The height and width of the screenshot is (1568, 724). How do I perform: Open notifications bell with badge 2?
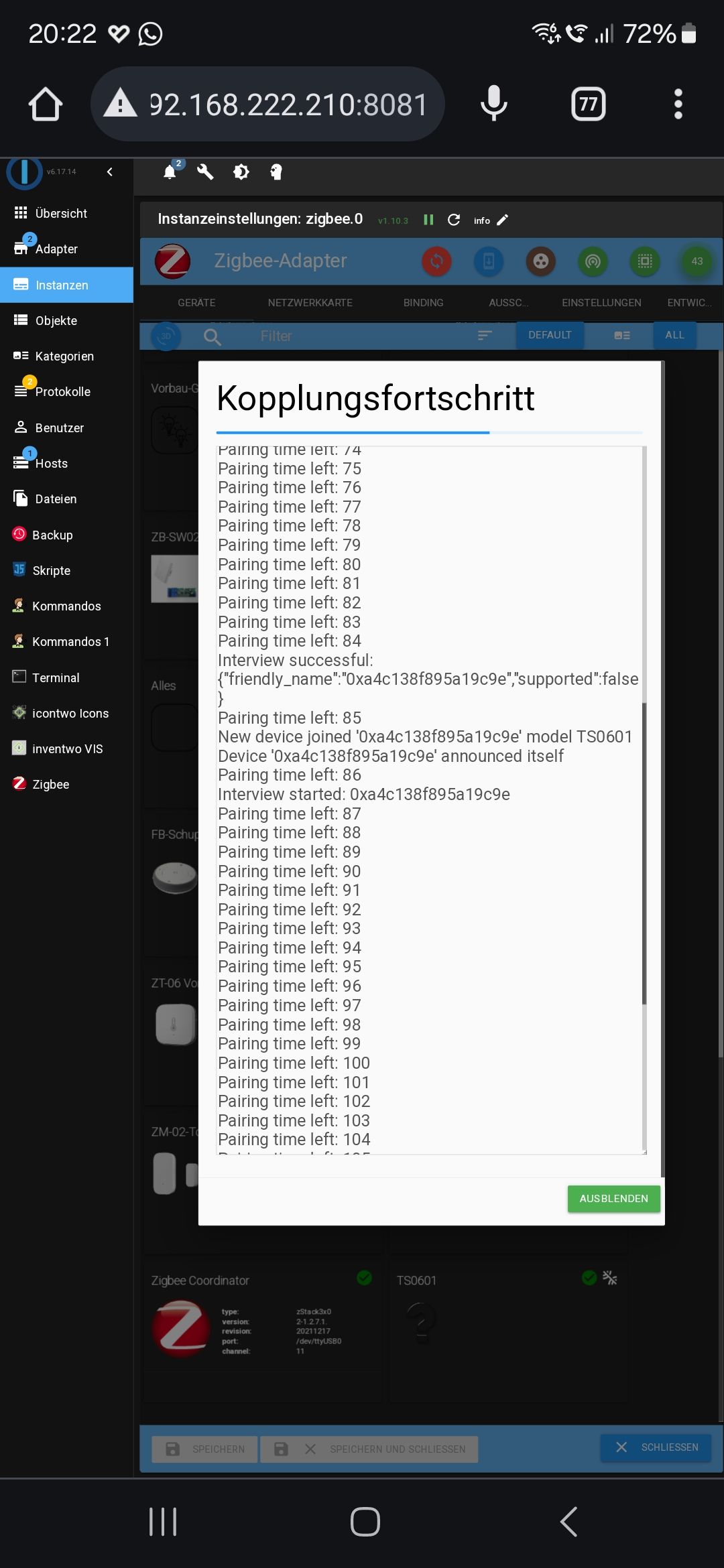[x=171, y=172]
